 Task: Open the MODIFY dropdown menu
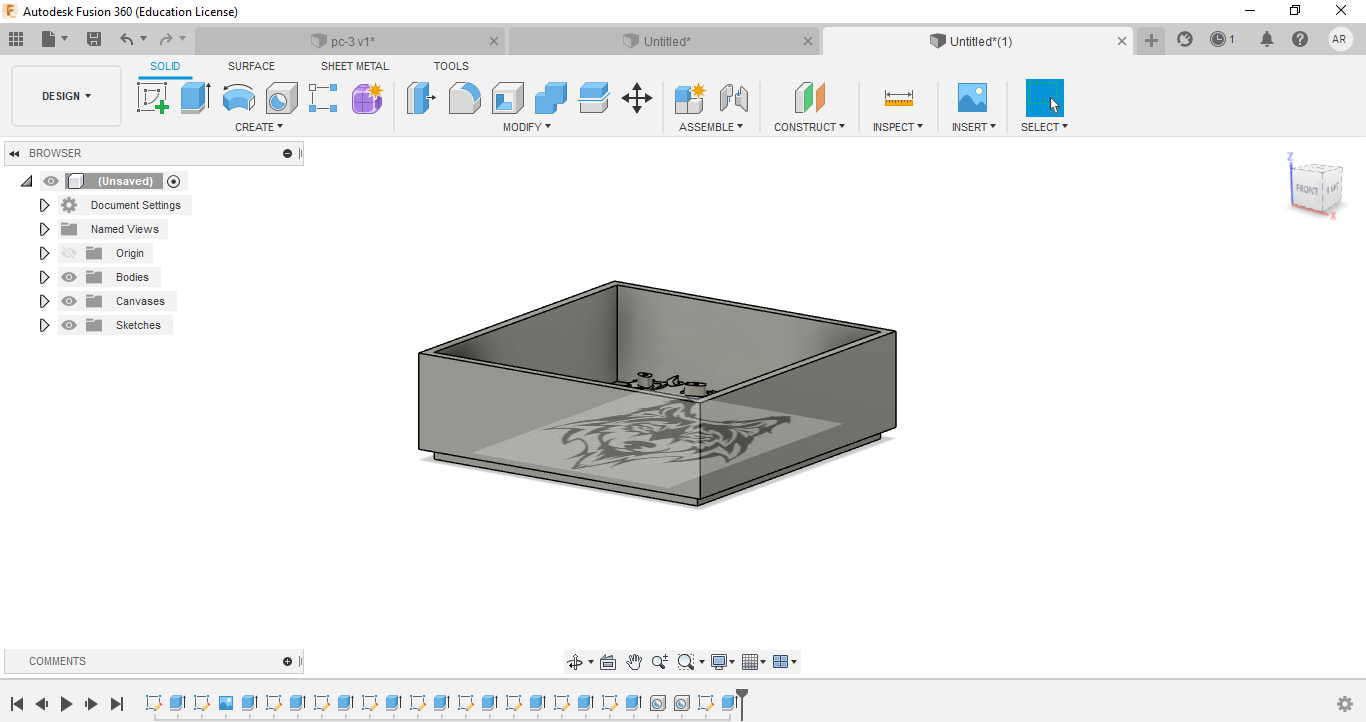[x=527, y=127]
